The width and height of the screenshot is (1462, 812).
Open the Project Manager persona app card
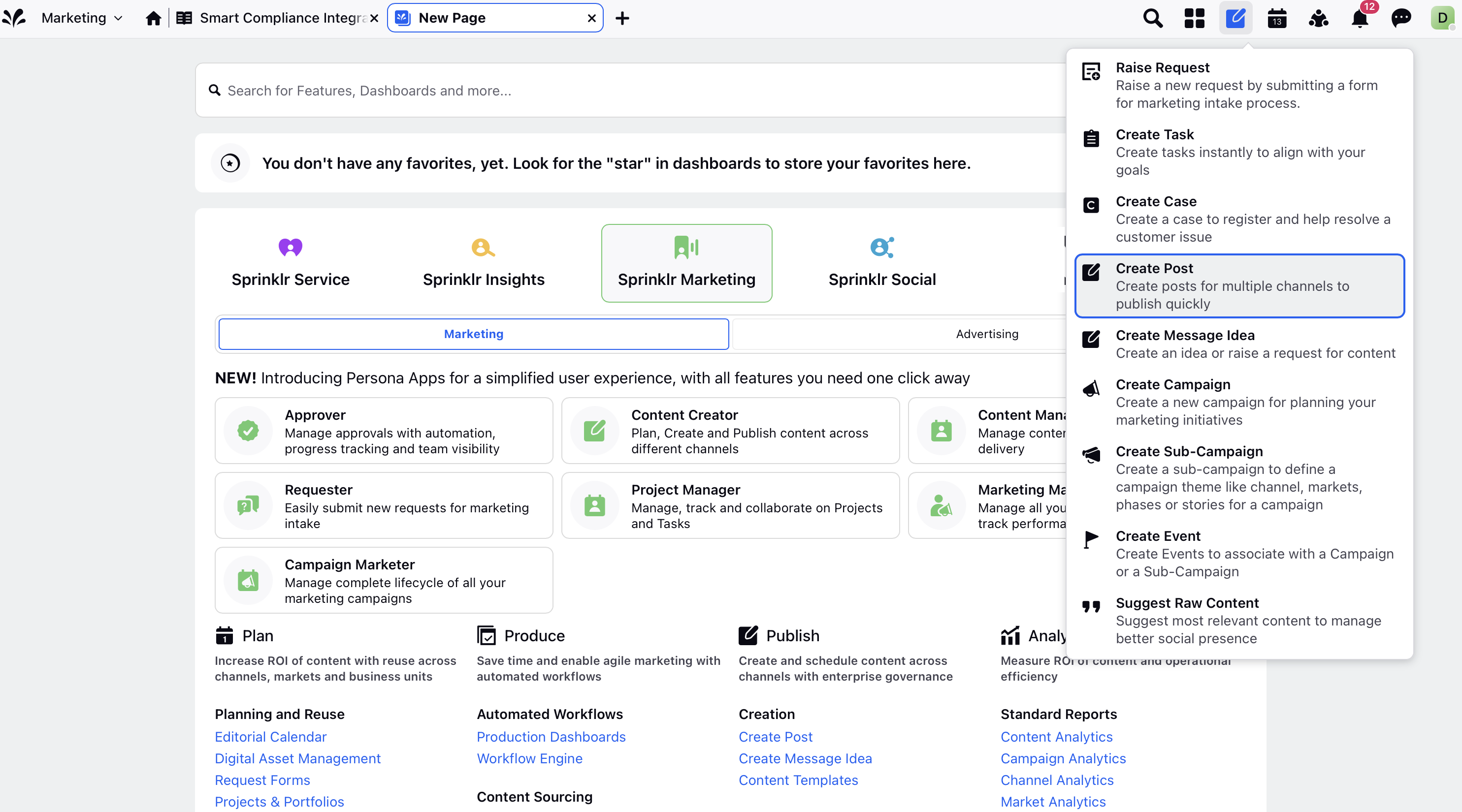coord(730,506)
